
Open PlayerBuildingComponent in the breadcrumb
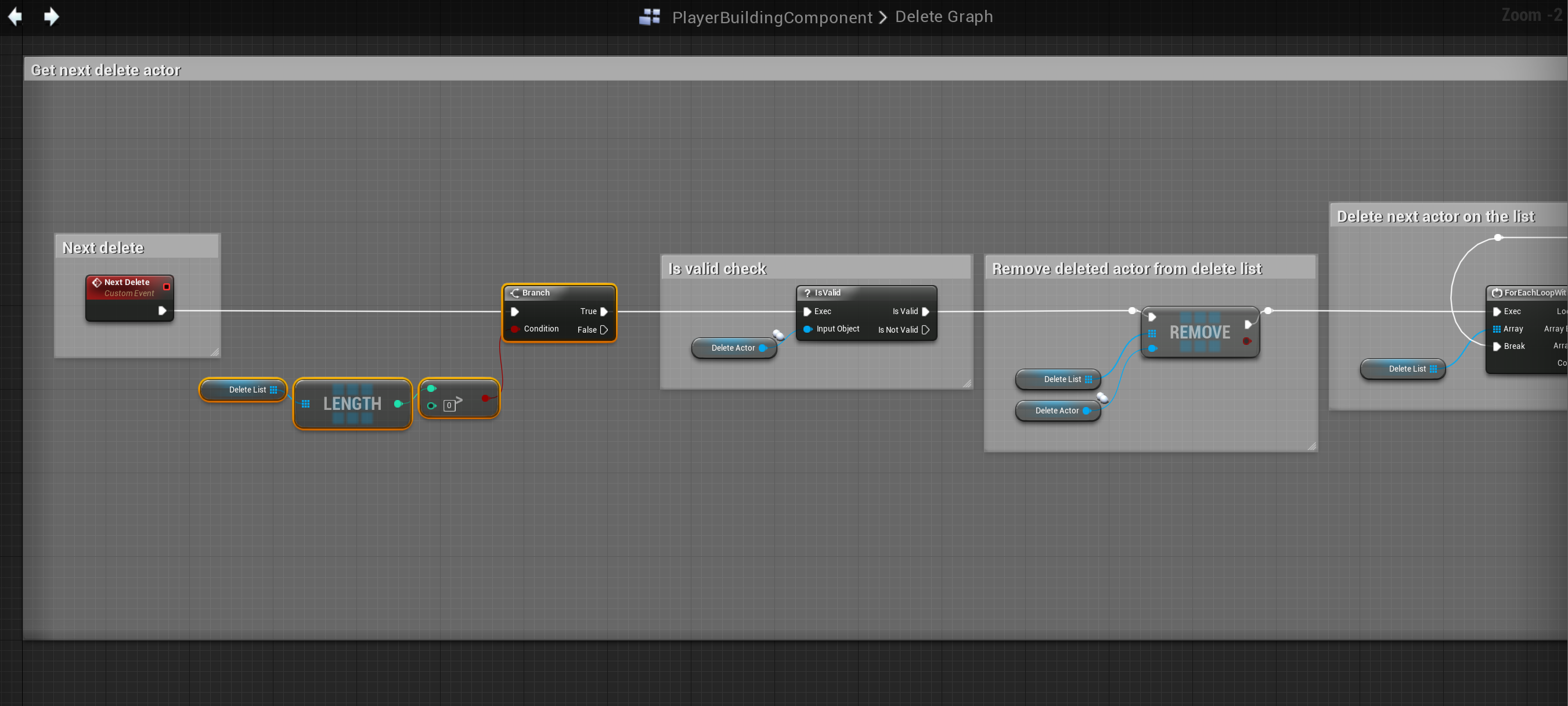(x=772, y=17)
